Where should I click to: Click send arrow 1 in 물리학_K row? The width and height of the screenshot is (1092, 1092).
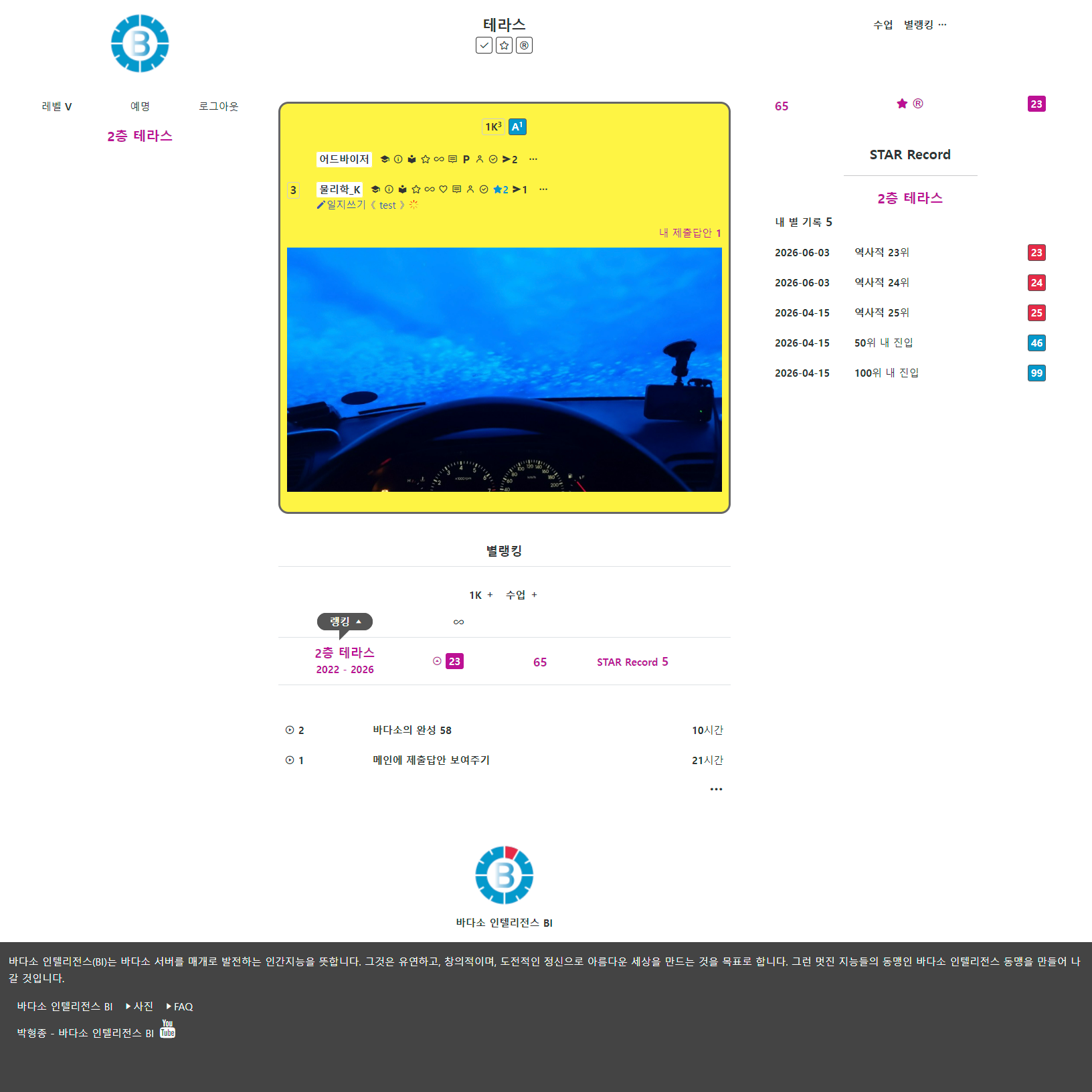tap(520, 189)
